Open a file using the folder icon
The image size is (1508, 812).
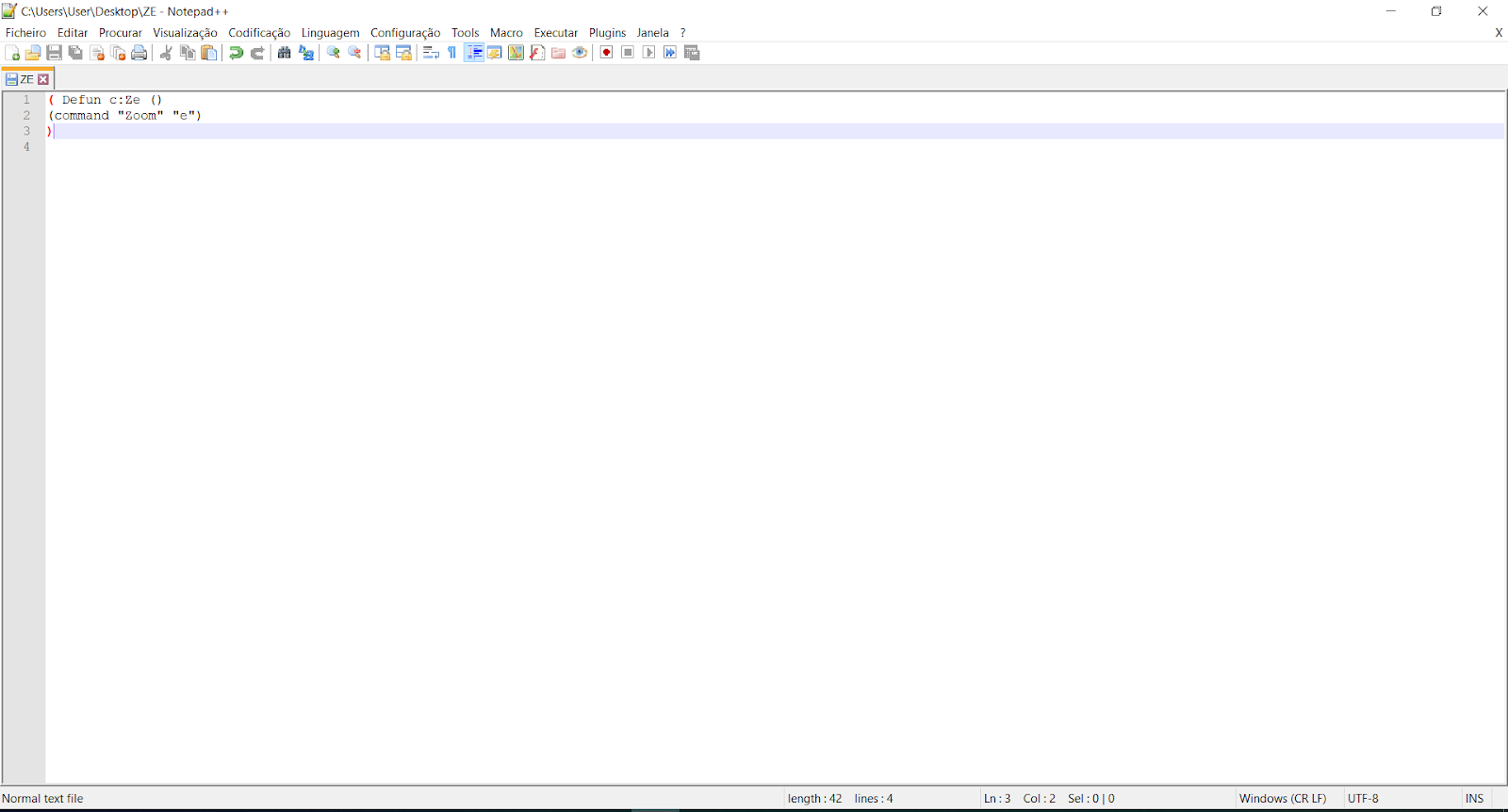[33, 53]
